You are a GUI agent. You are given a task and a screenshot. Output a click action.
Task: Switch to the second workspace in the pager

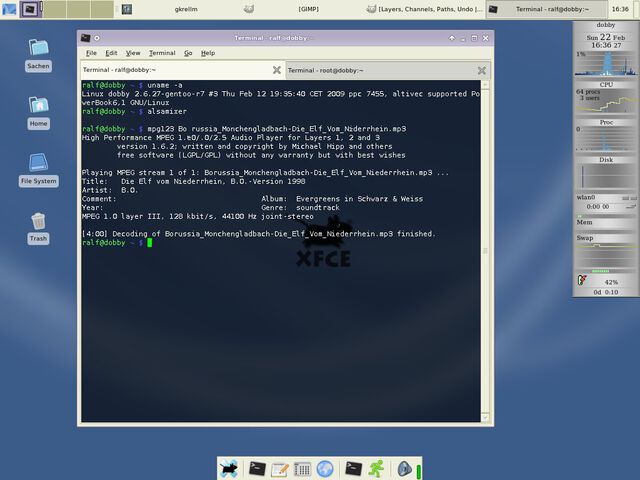tap(55, 9)
